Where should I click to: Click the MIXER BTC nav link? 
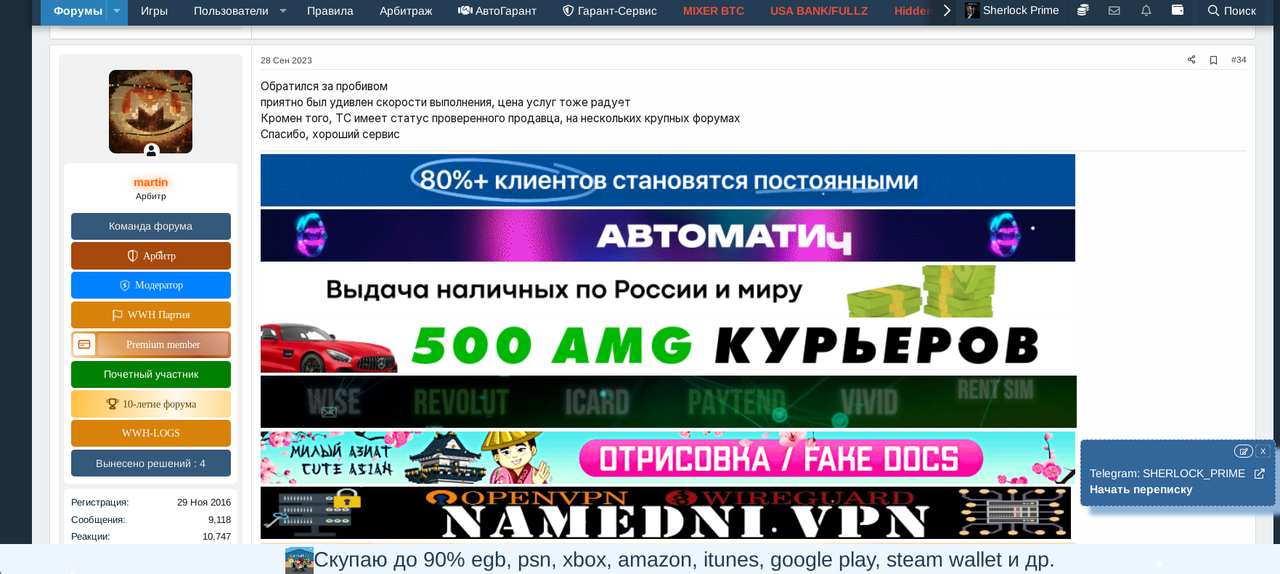713,11
